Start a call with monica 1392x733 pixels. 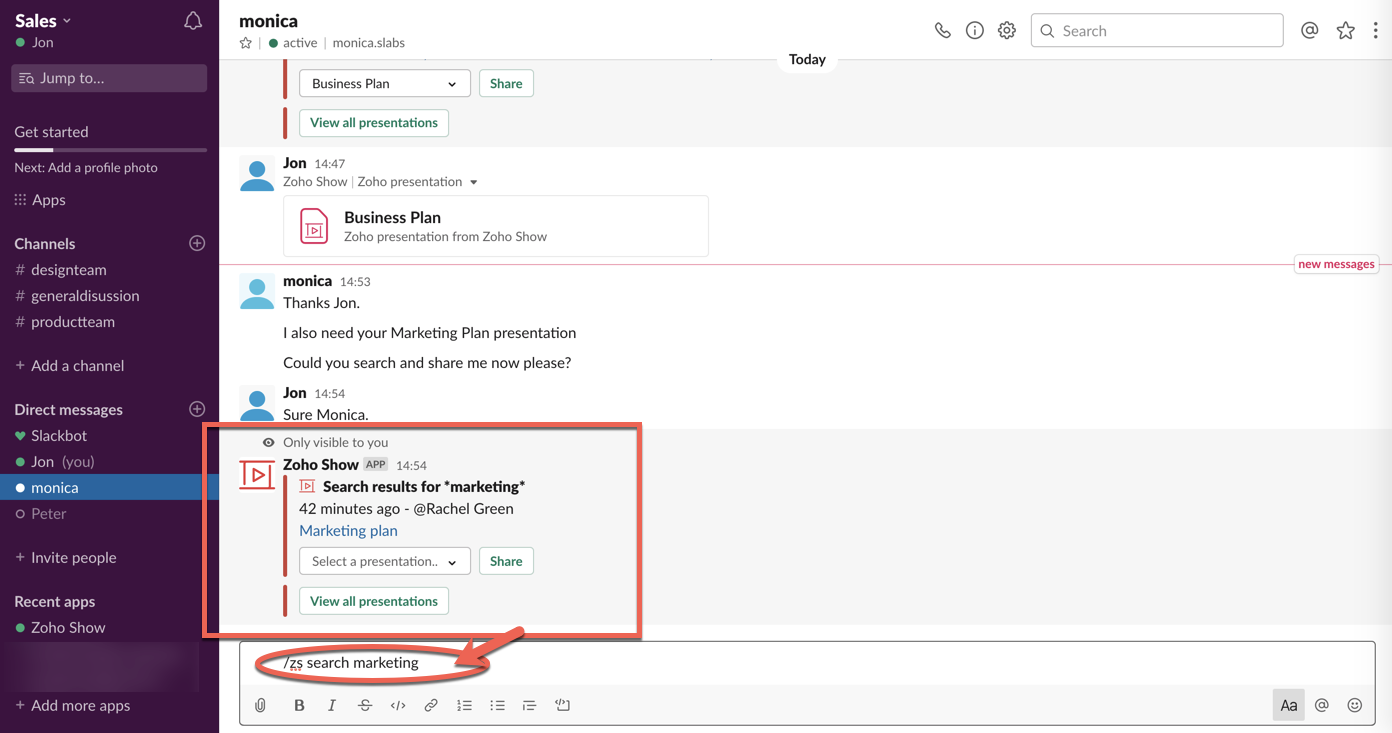click(942, 30)
